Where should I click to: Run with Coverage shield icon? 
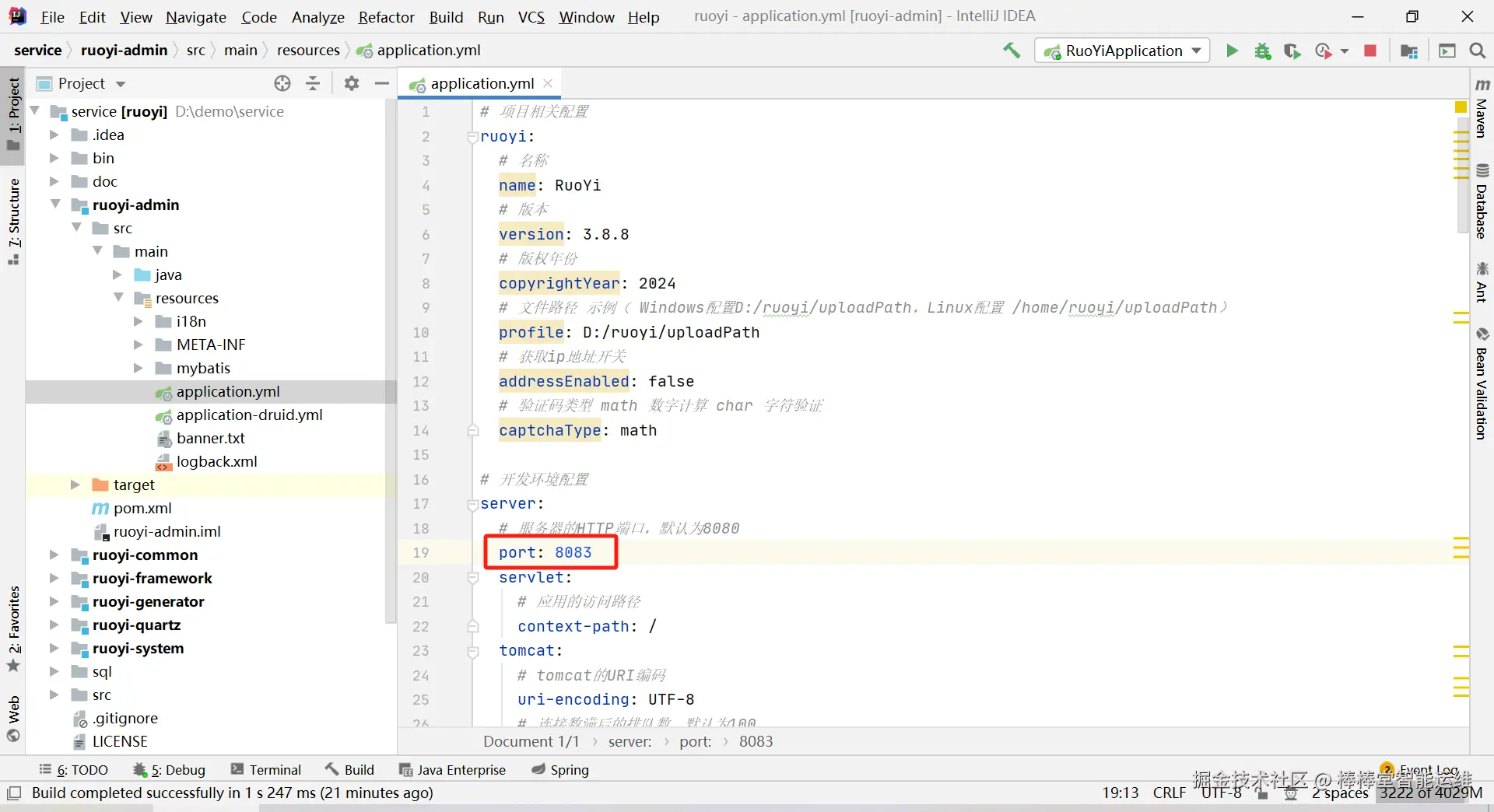[x=1292, y=51]
